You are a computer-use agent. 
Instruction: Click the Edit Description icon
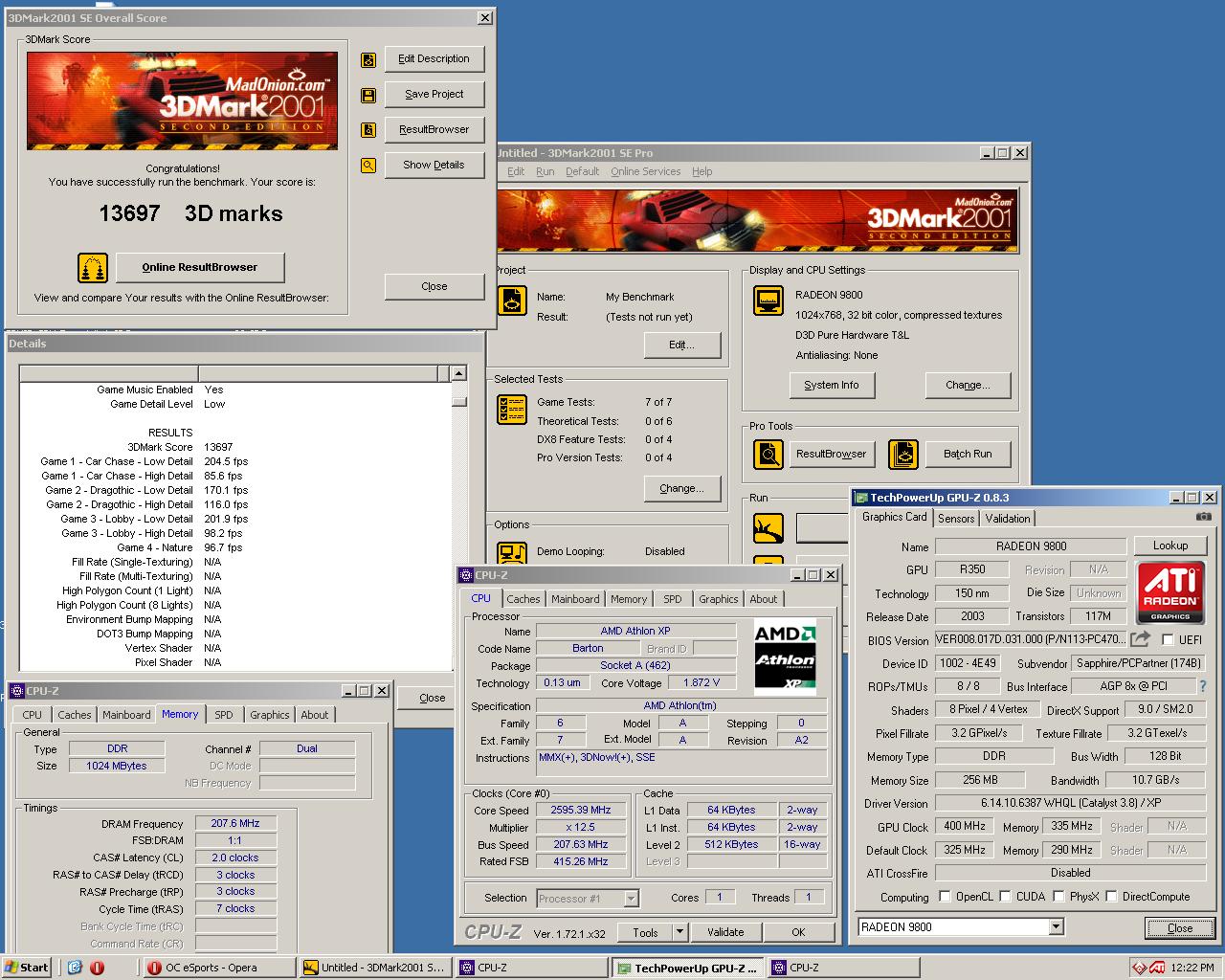tap(368, 60)
